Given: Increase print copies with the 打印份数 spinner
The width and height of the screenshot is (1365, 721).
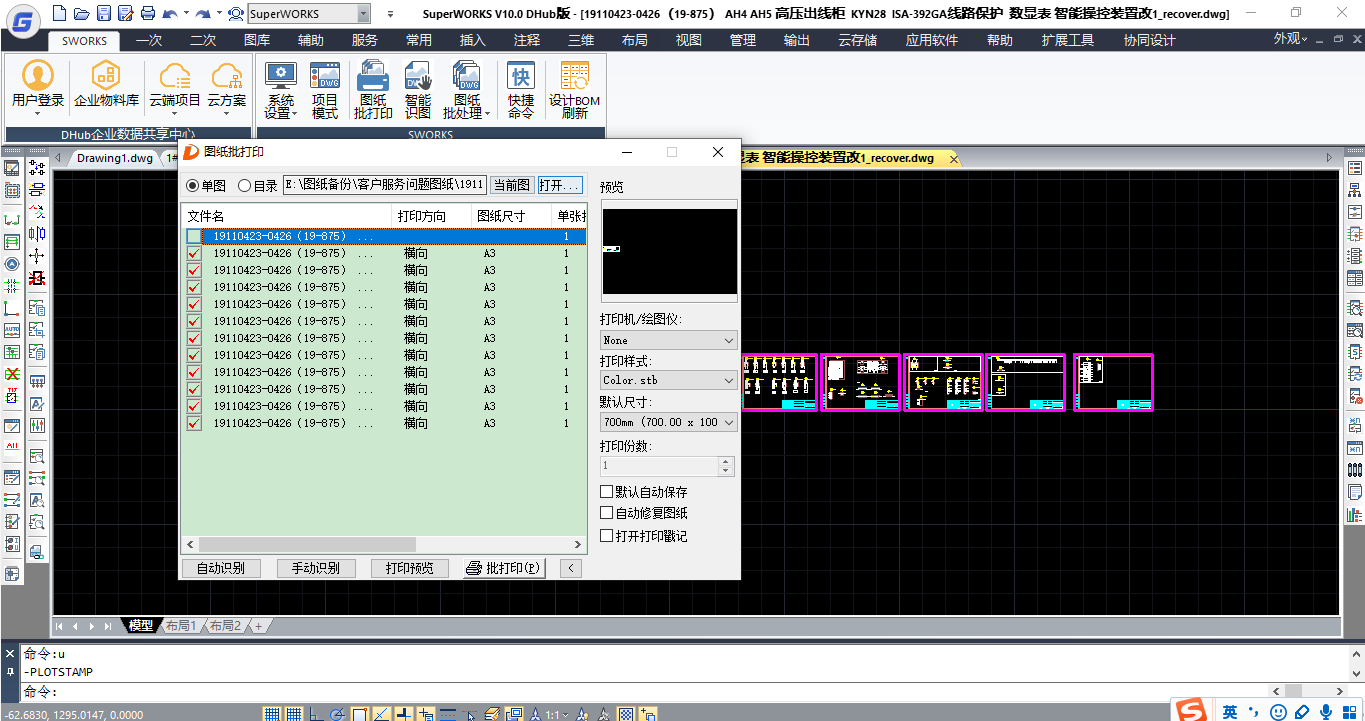Looking at the screenshot, I should click(726, 461).
